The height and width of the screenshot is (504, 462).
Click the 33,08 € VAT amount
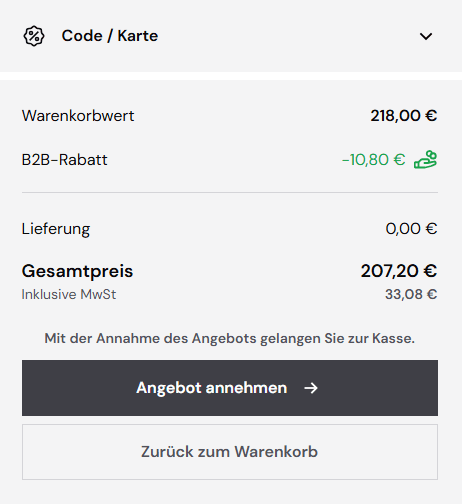click(x=411, y=294)
